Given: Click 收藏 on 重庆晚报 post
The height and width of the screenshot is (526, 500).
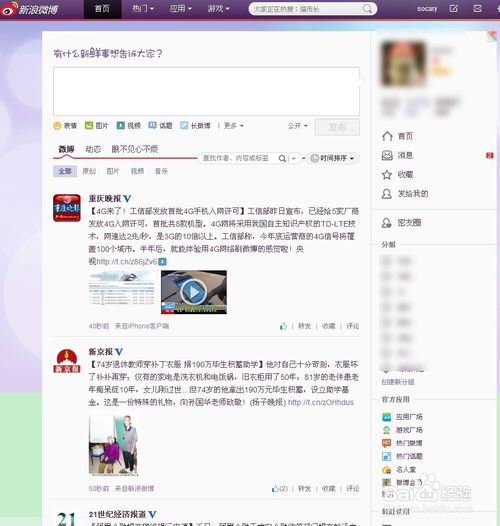Looking at the screenshot, I should [x=329, y=326].
